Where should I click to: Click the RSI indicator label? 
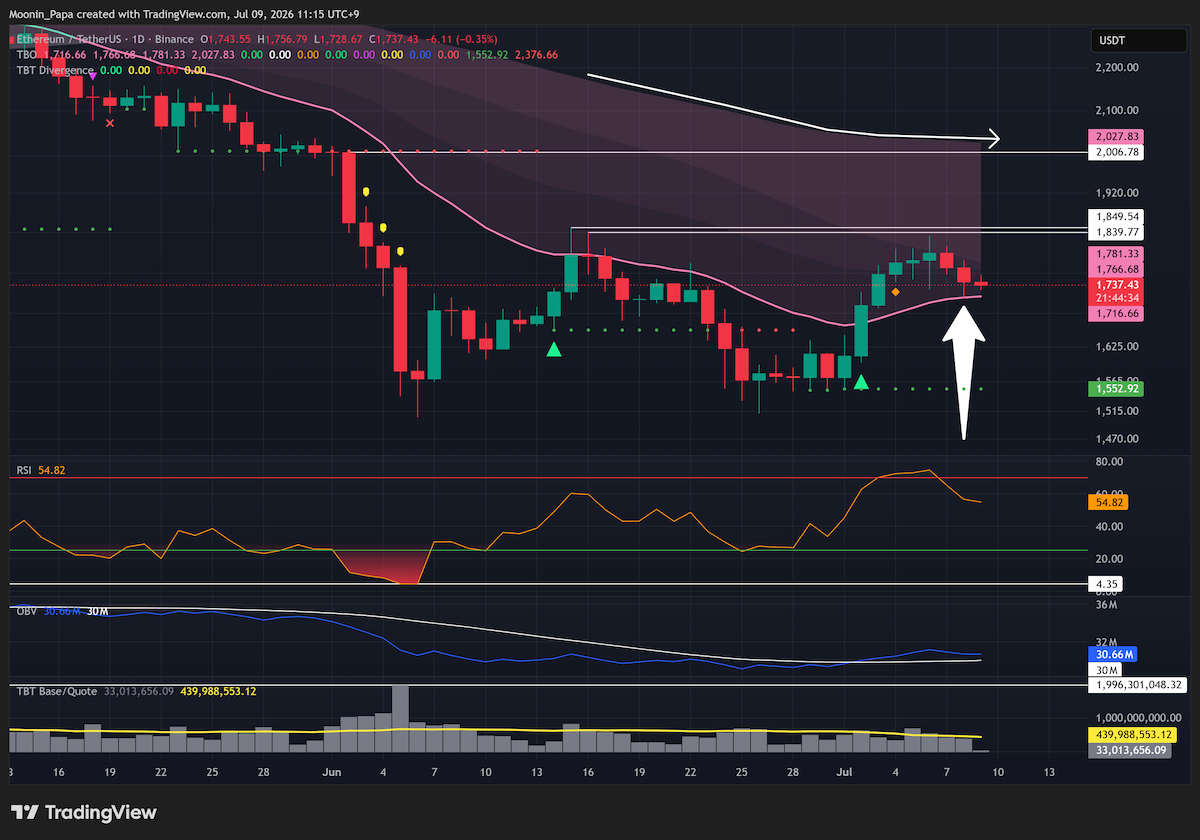[23, 469]
